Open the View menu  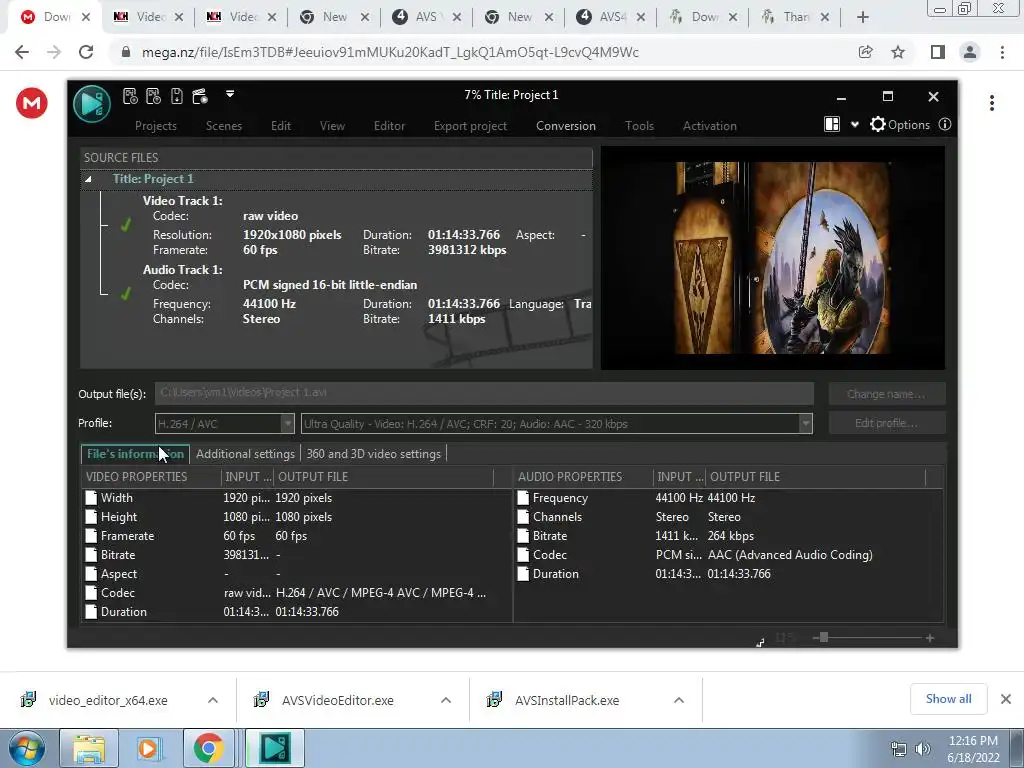tap(332, 126)
